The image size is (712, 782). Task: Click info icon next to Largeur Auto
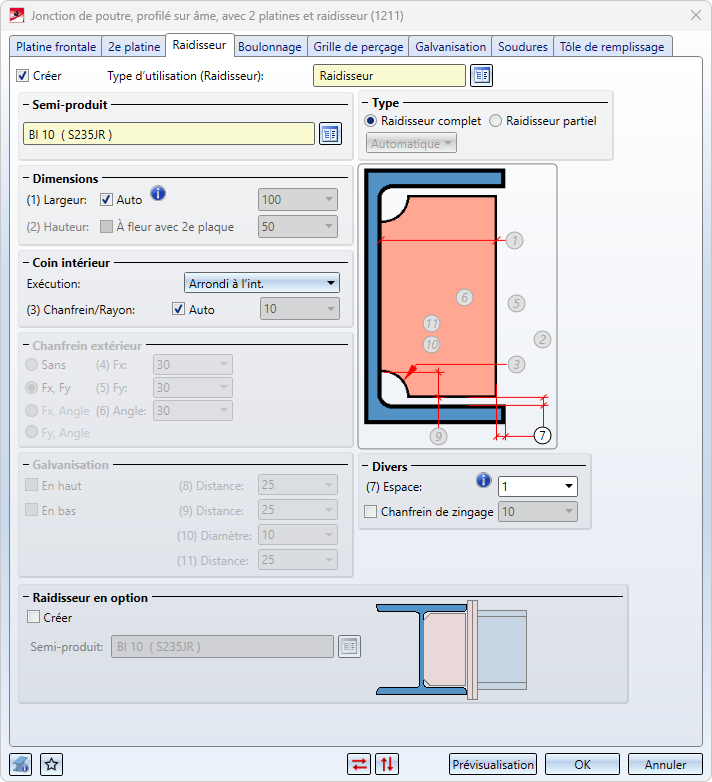[x=157, y=194]
